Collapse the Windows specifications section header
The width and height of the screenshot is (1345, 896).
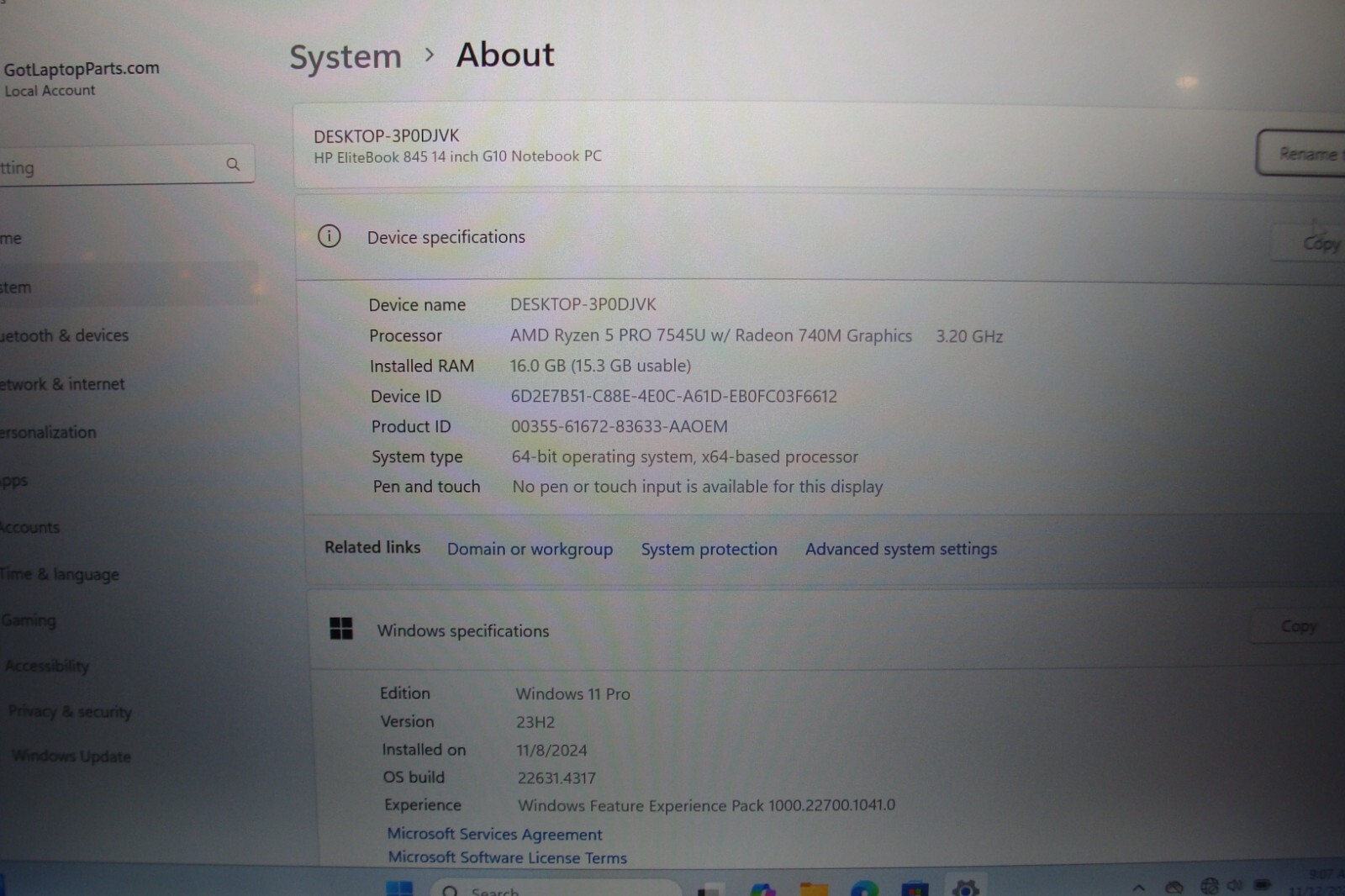click(x=828, y=629)
